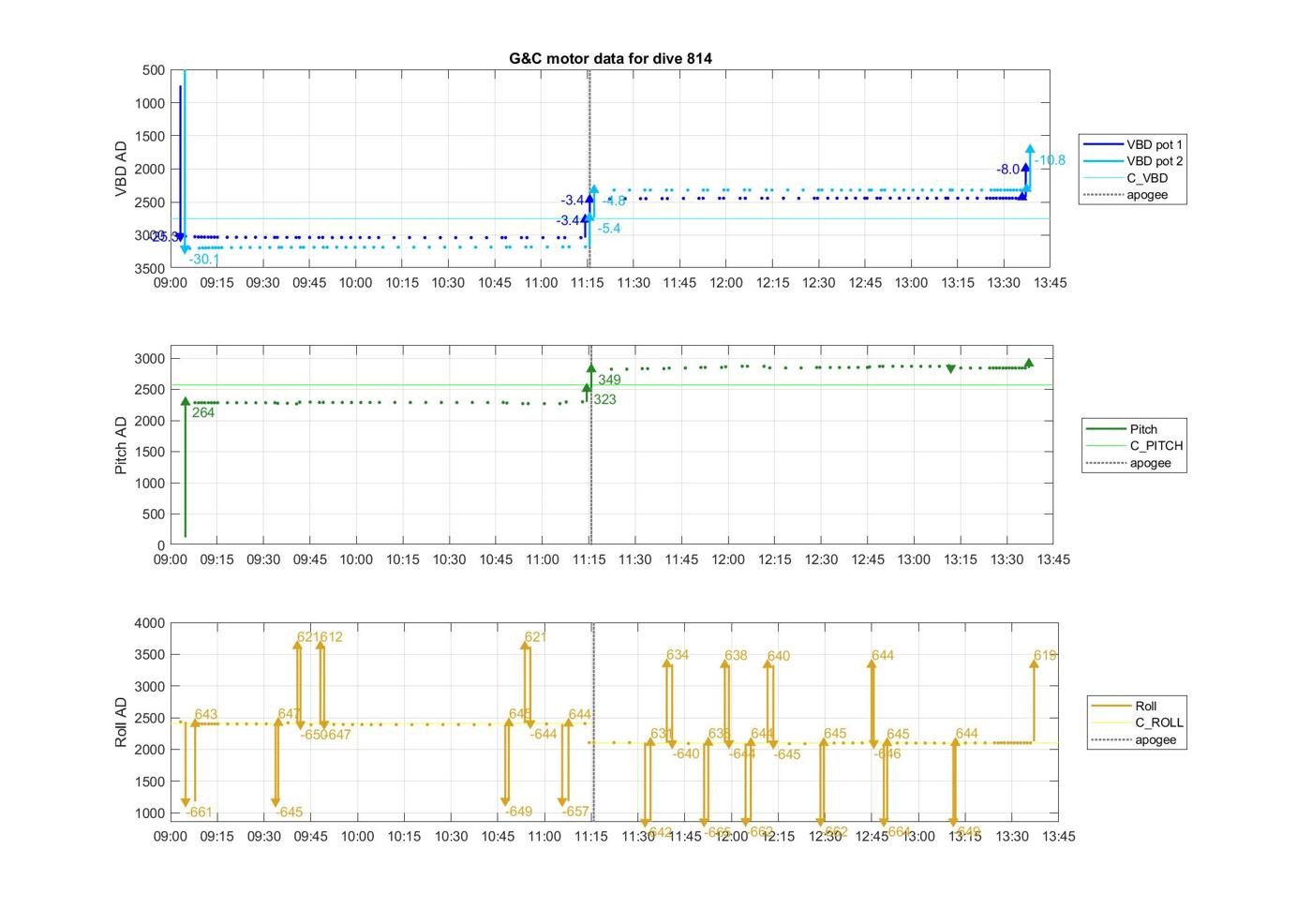Click the gold line sample beside Roll legend
The width and height of the screenshot is (1312, 924).
pos(1111,706)
